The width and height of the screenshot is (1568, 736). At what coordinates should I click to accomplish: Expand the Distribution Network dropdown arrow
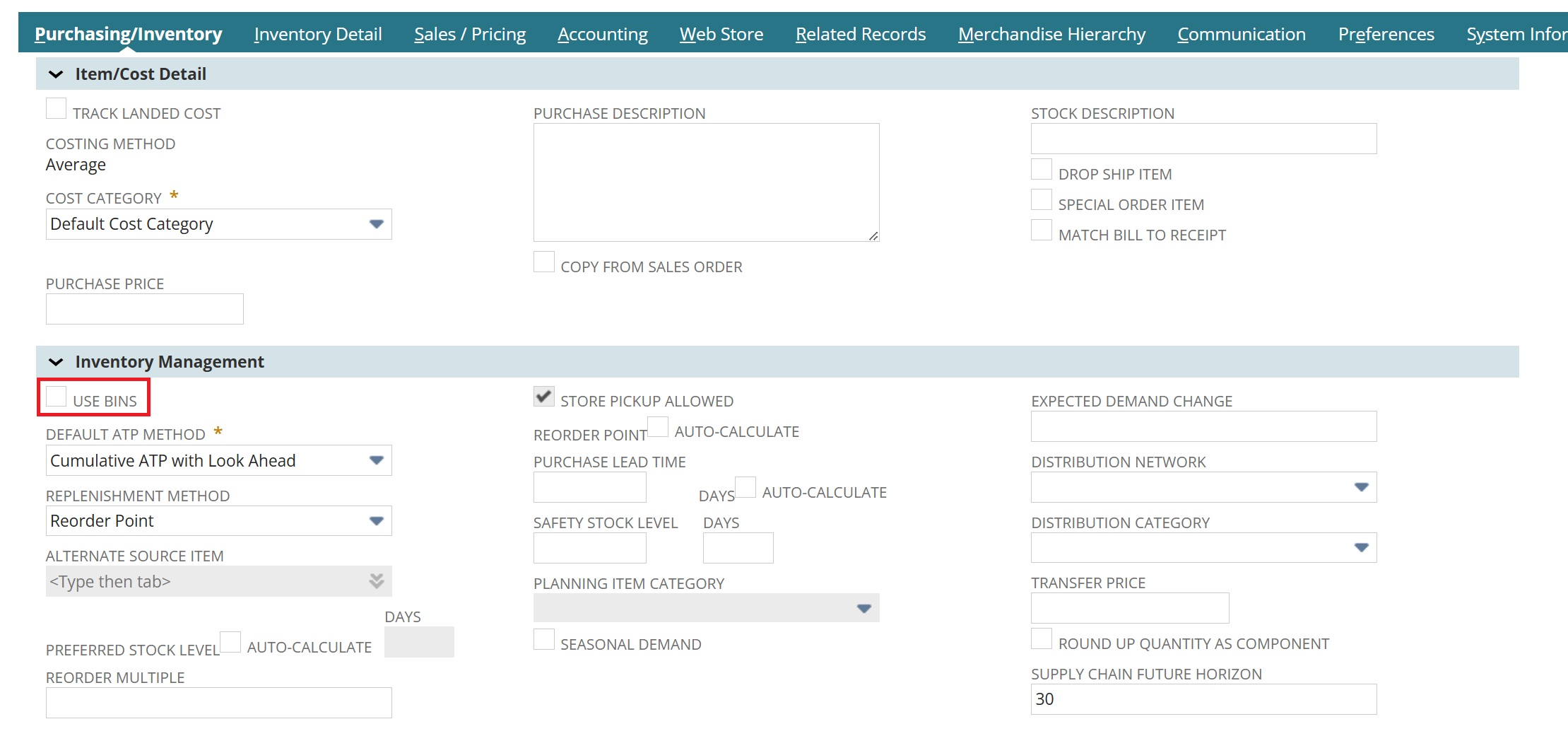click(1361, 487)
